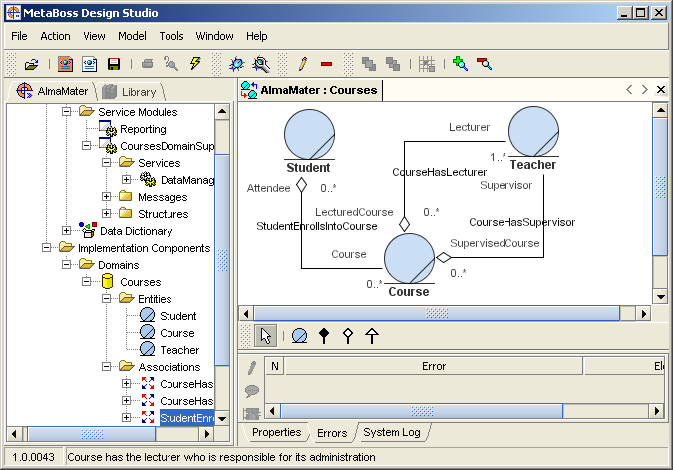Switch to the Library tab
This screenshot has width=673, height=470.
[132, 92]
